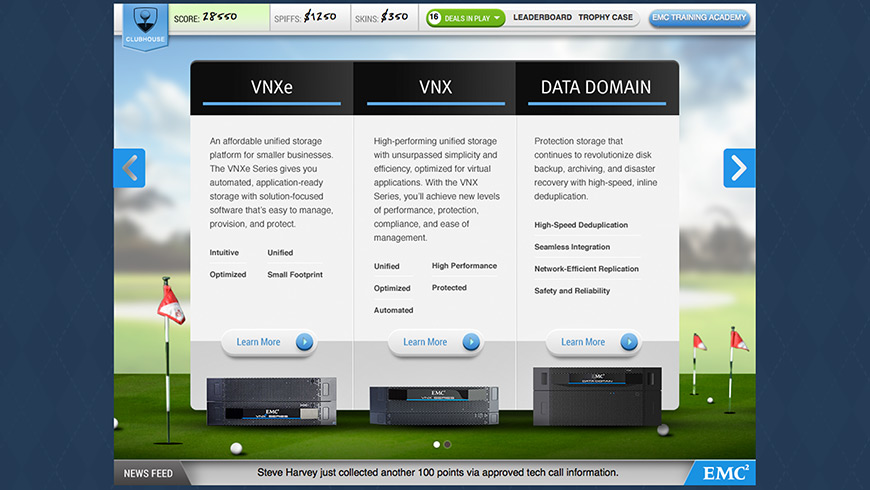The width and height of the screenshot is (870, 490).
Task: Click the blue arrow icon on the VNX Learn More button
Action: (471, 342)
